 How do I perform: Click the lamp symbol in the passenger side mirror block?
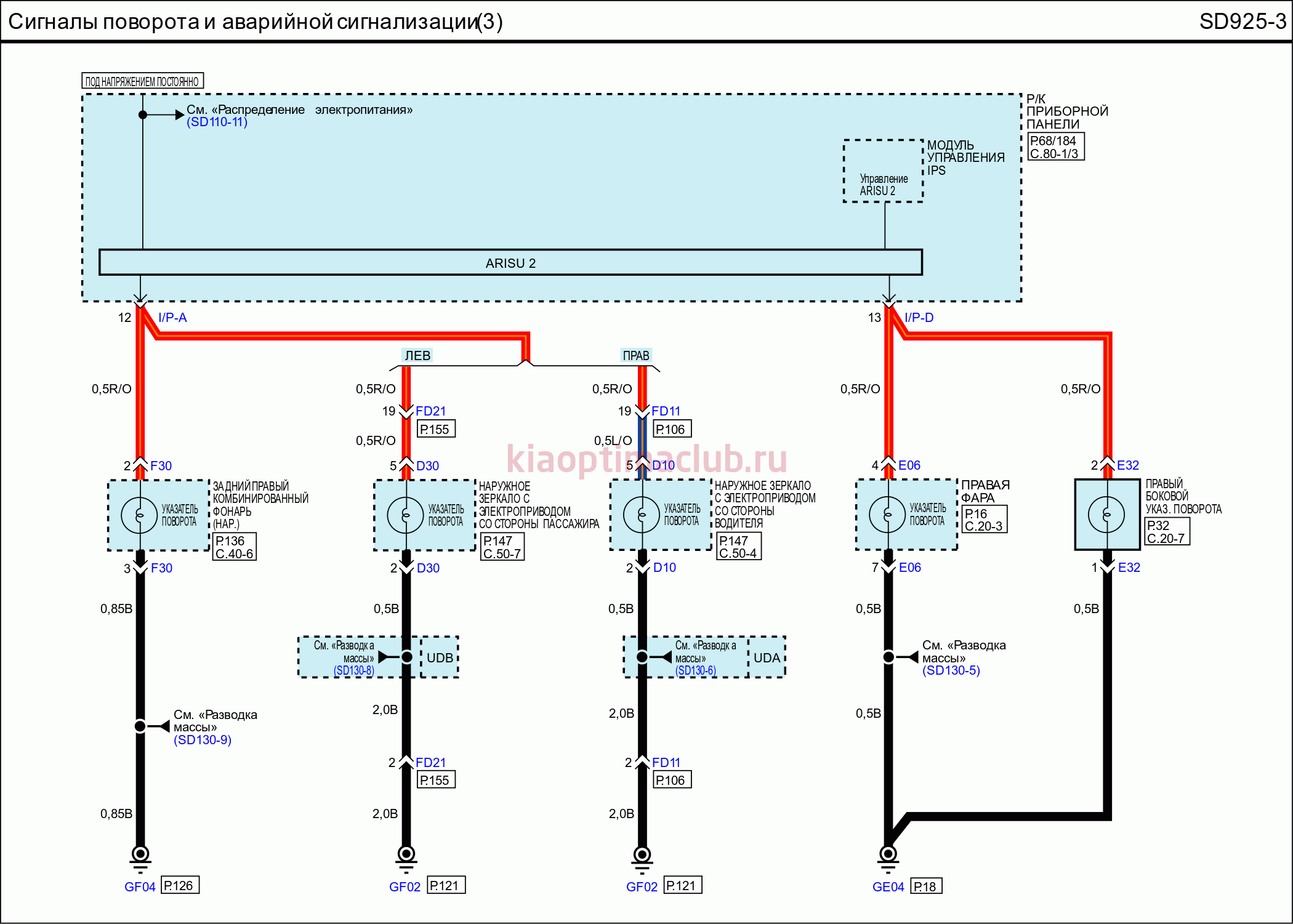[x=405, y=515]
